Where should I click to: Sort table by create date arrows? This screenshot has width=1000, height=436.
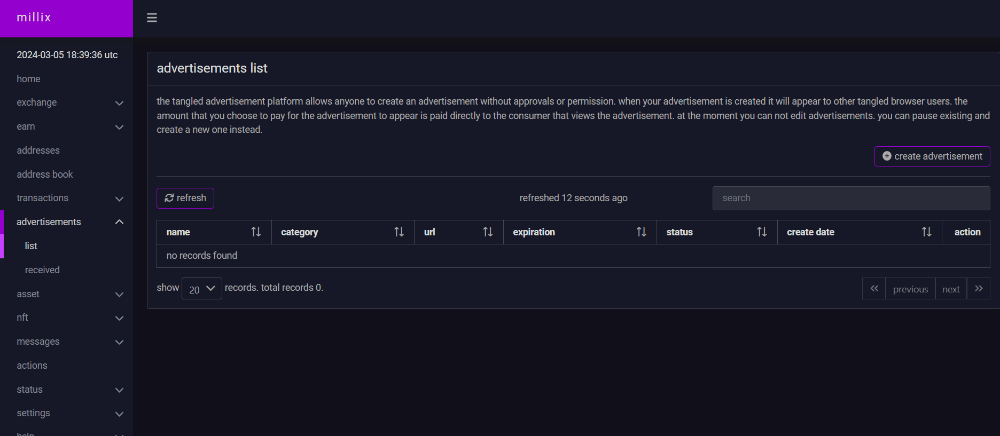[927, 232]
